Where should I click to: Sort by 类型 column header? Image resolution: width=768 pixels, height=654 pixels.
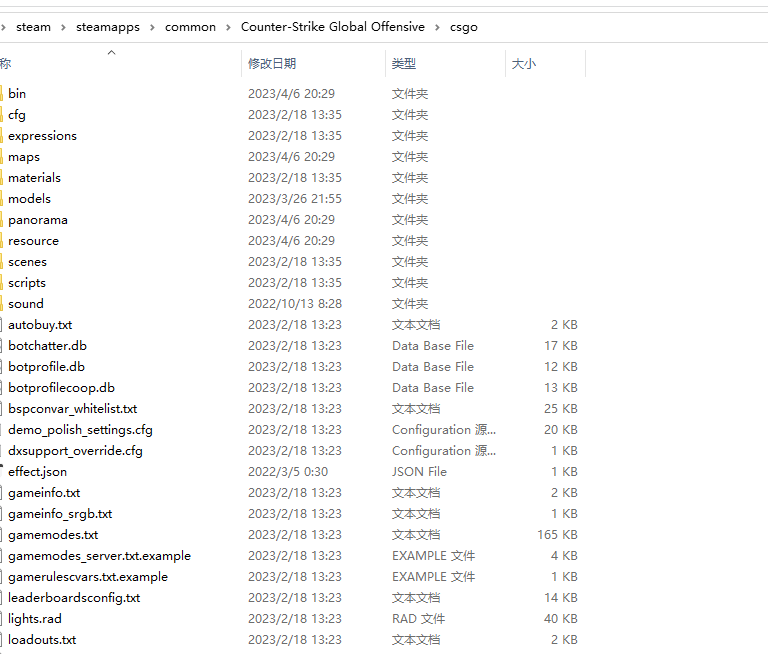pyautogui.click(x=404, y=64)
